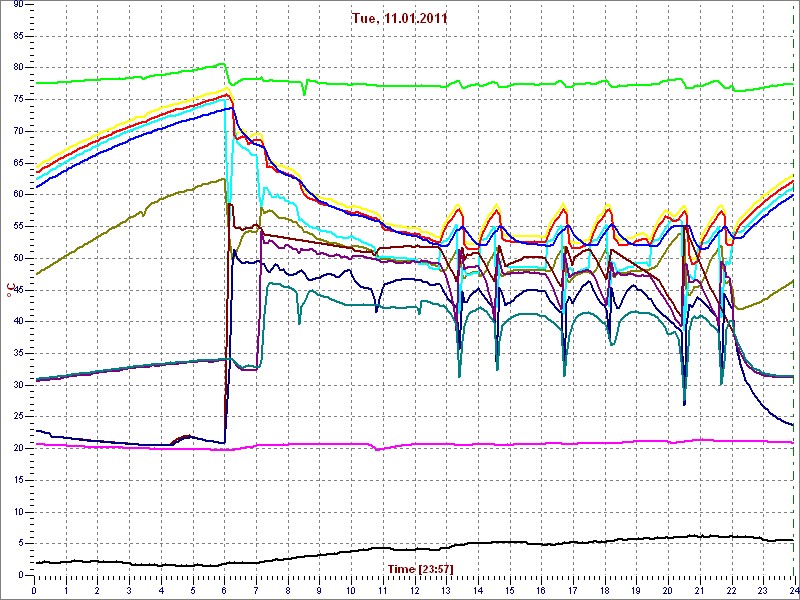Click hour '17' on the time axis

coord(573,590)
